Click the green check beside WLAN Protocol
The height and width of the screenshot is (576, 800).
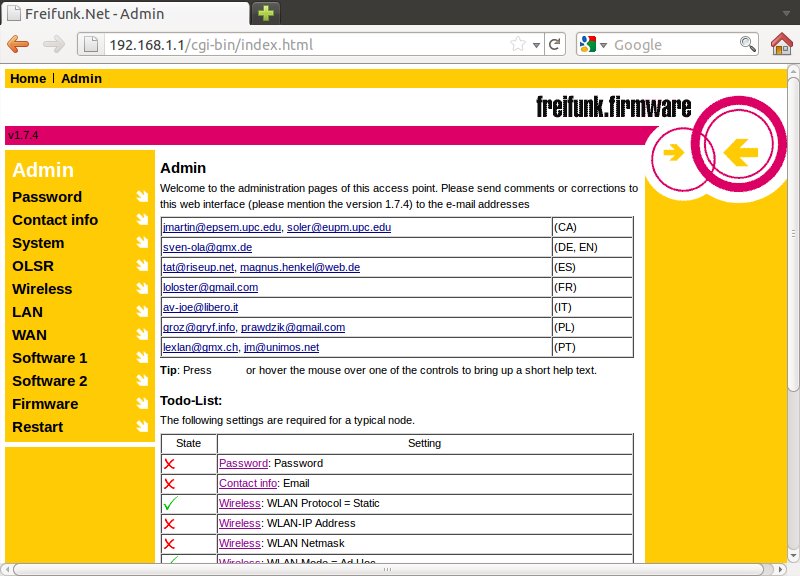[171, 503]
